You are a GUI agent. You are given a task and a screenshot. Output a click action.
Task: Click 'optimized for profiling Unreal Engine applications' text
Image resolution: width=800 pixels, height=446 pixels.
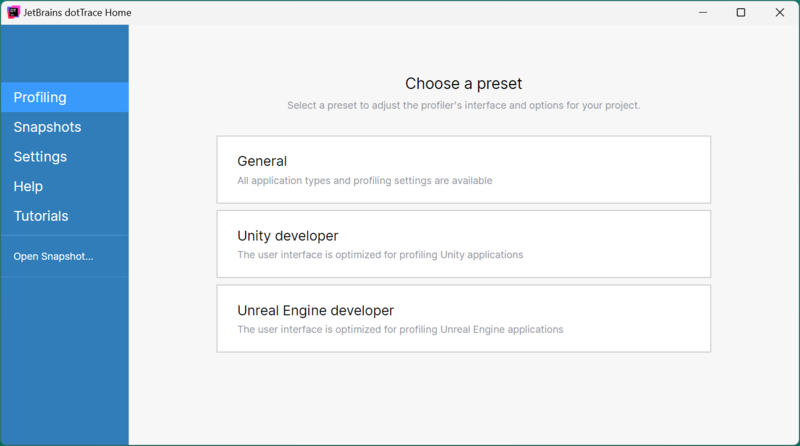point(449,329)
